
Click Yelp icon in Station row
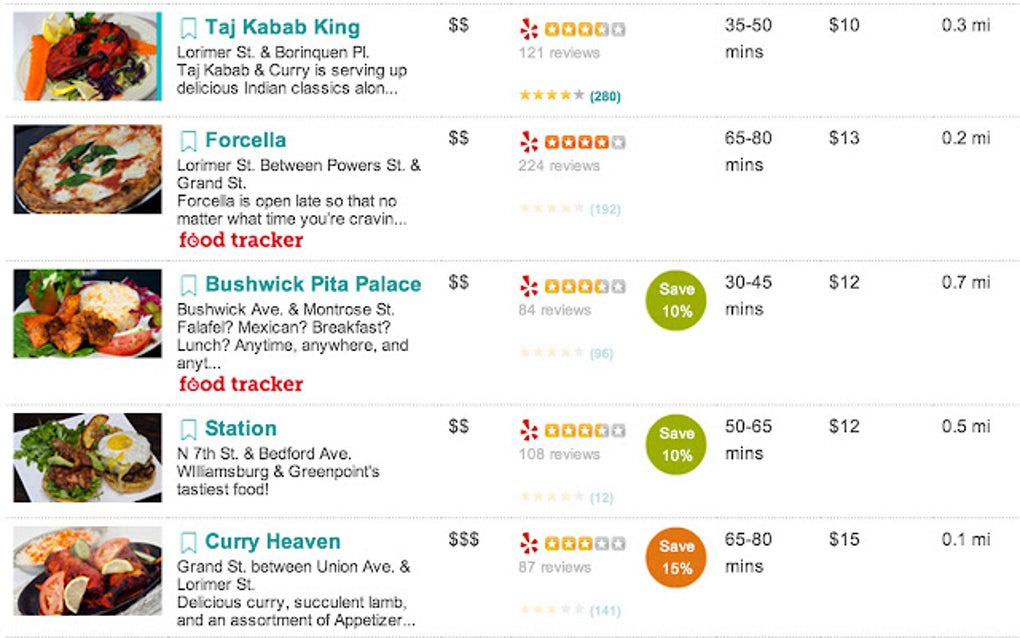tap(529, 431)
